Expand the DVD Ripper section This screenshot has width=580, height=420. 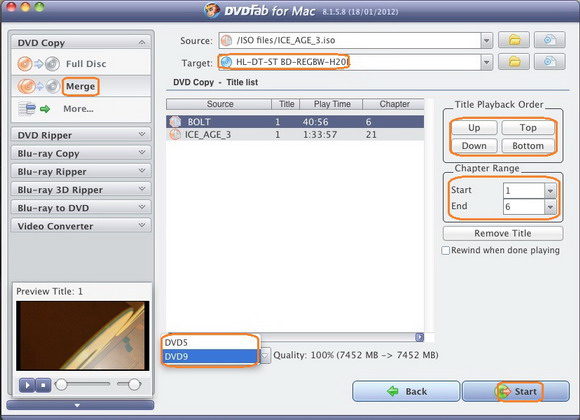(81, 135)
